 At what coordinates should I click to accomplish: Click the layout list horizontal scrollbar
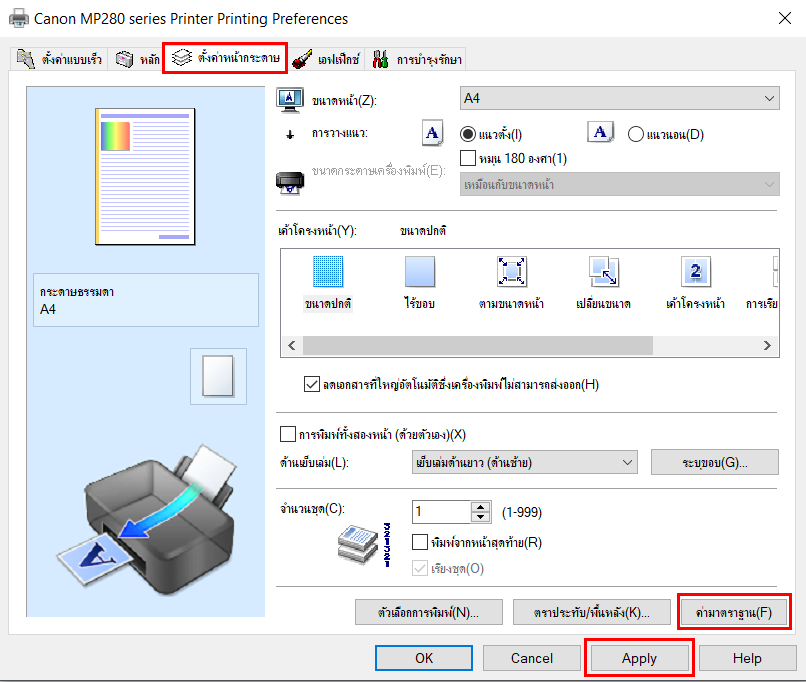point(478,345)
